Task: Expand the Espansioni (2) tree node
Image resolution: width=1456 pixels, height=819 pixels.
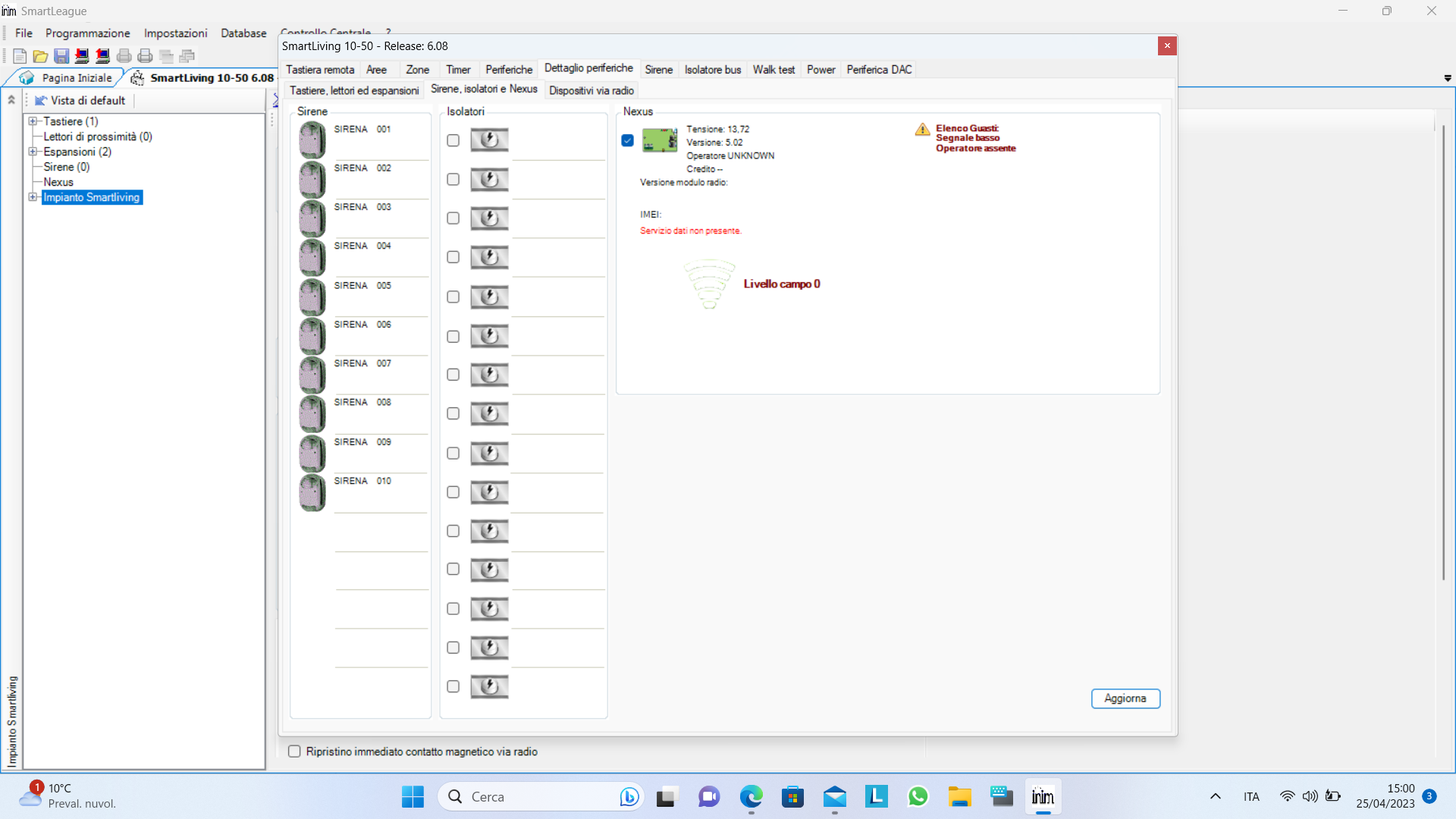Action: click(x=33, y=152)
